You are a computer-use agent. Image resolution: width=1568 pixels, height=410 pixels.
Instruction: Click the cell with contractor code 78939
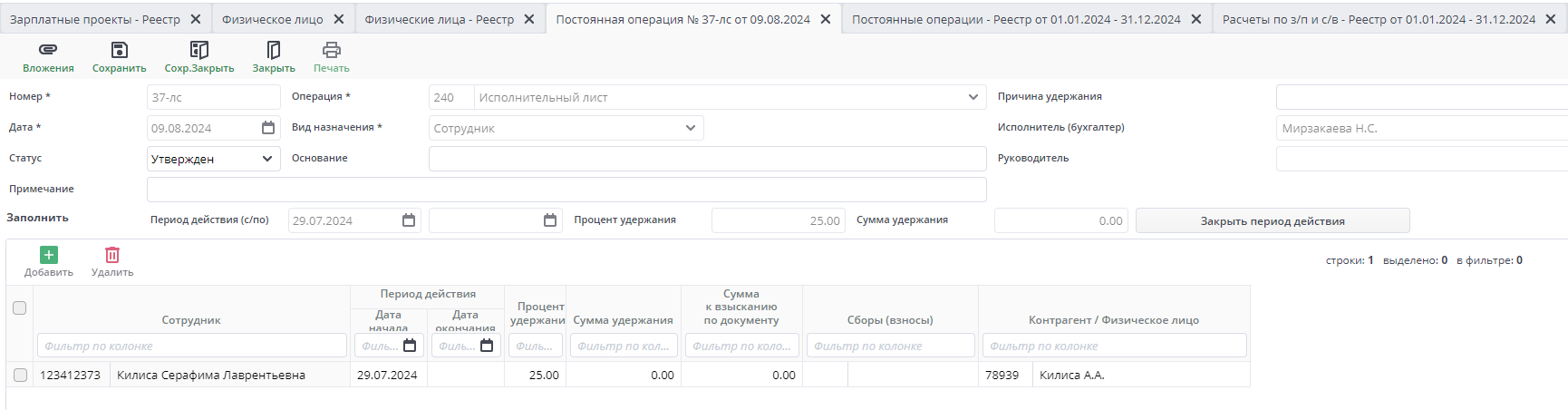[1005, 375]
